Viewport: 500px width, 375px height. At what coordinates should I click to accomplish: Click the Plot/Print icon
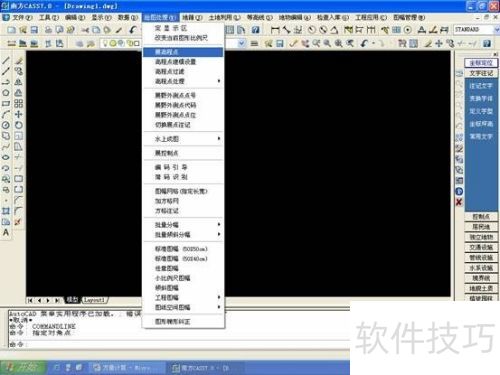[x=48, y=30]
